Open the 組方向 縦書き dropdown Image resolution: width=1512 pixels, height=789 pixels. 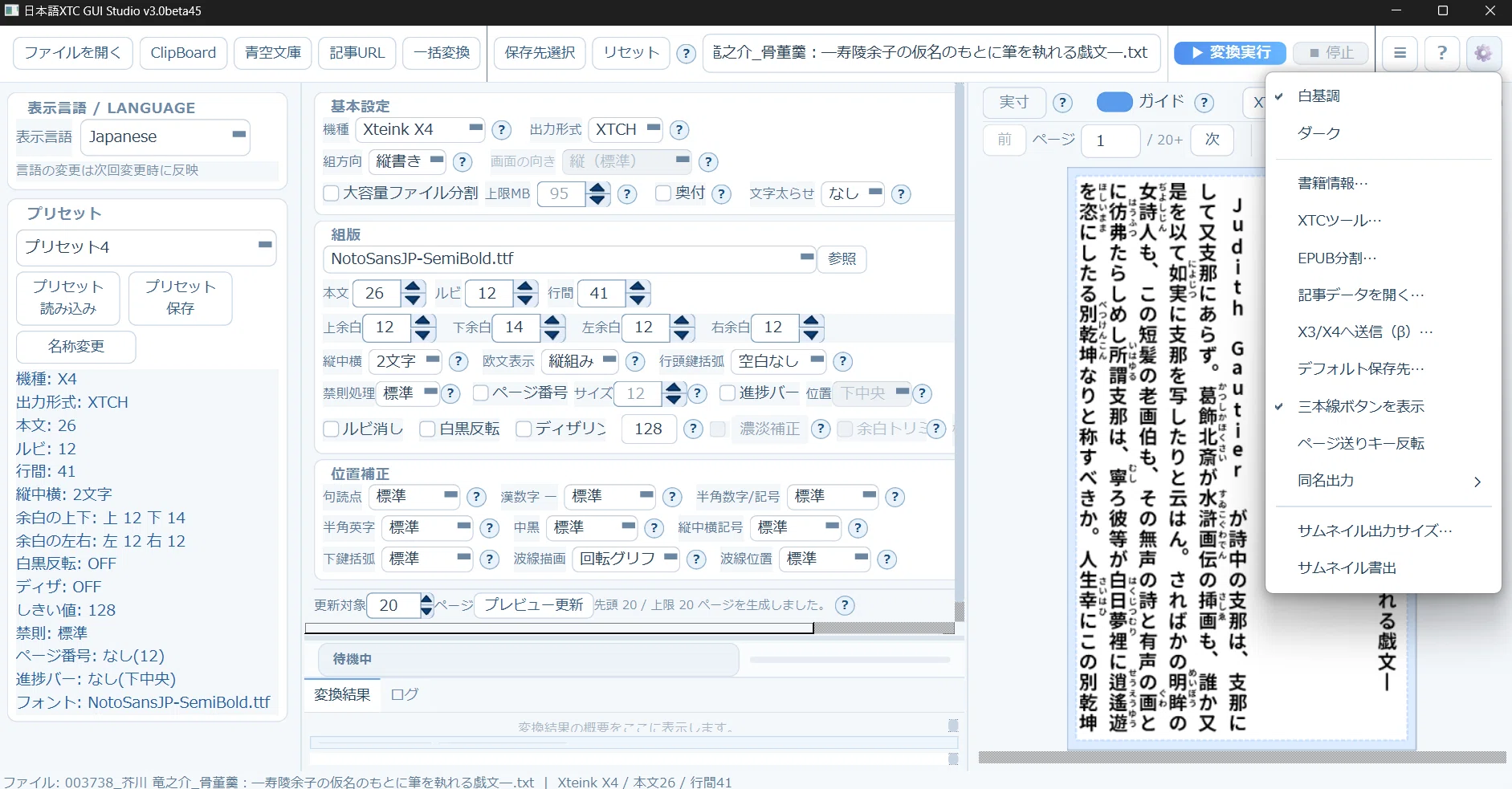[x=407, y=161]
